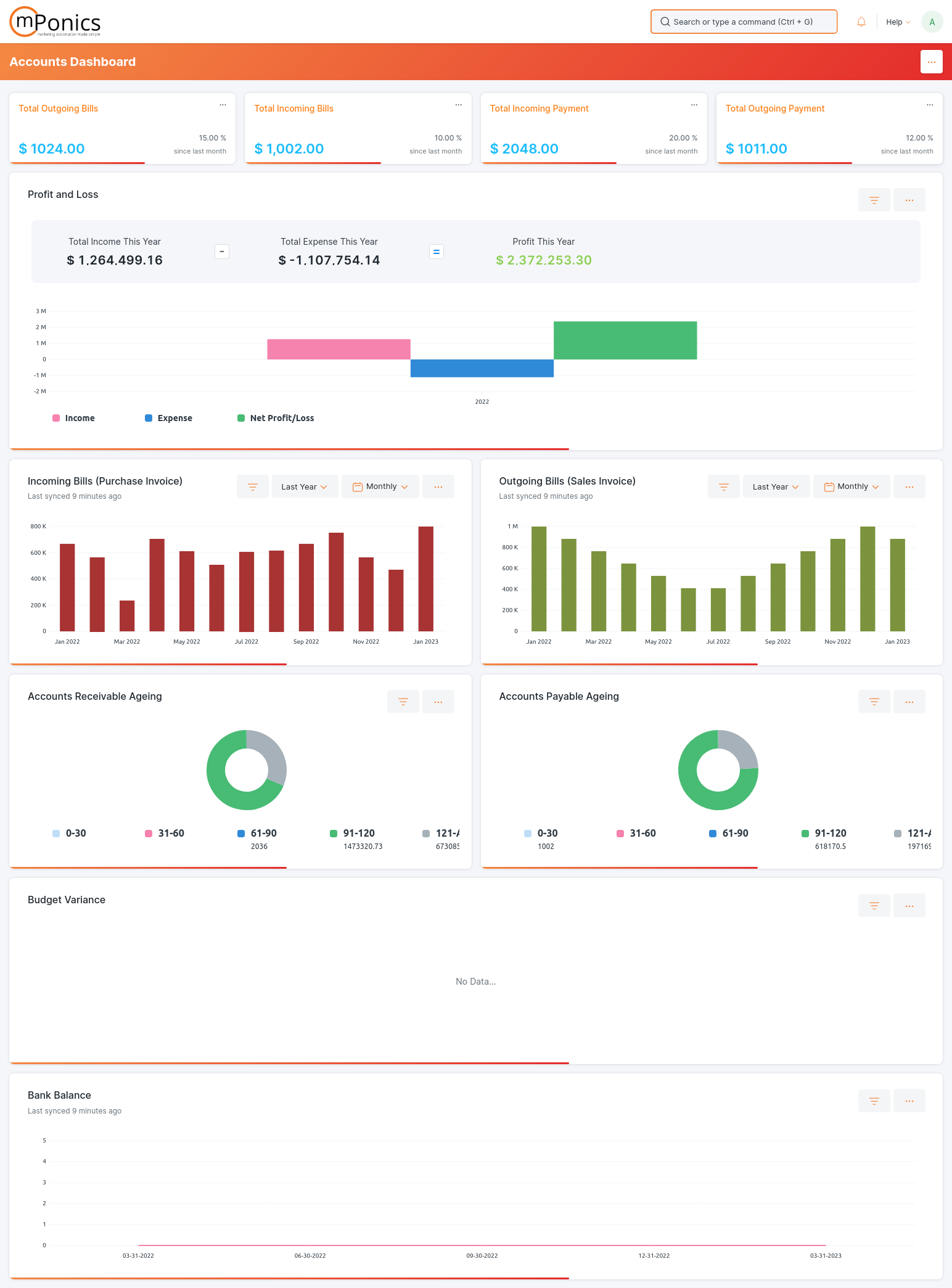This screenshot has height=1288, width=952.
Task: Open Accounts Dashboard options menu
Action: click(x=931, y=62)
